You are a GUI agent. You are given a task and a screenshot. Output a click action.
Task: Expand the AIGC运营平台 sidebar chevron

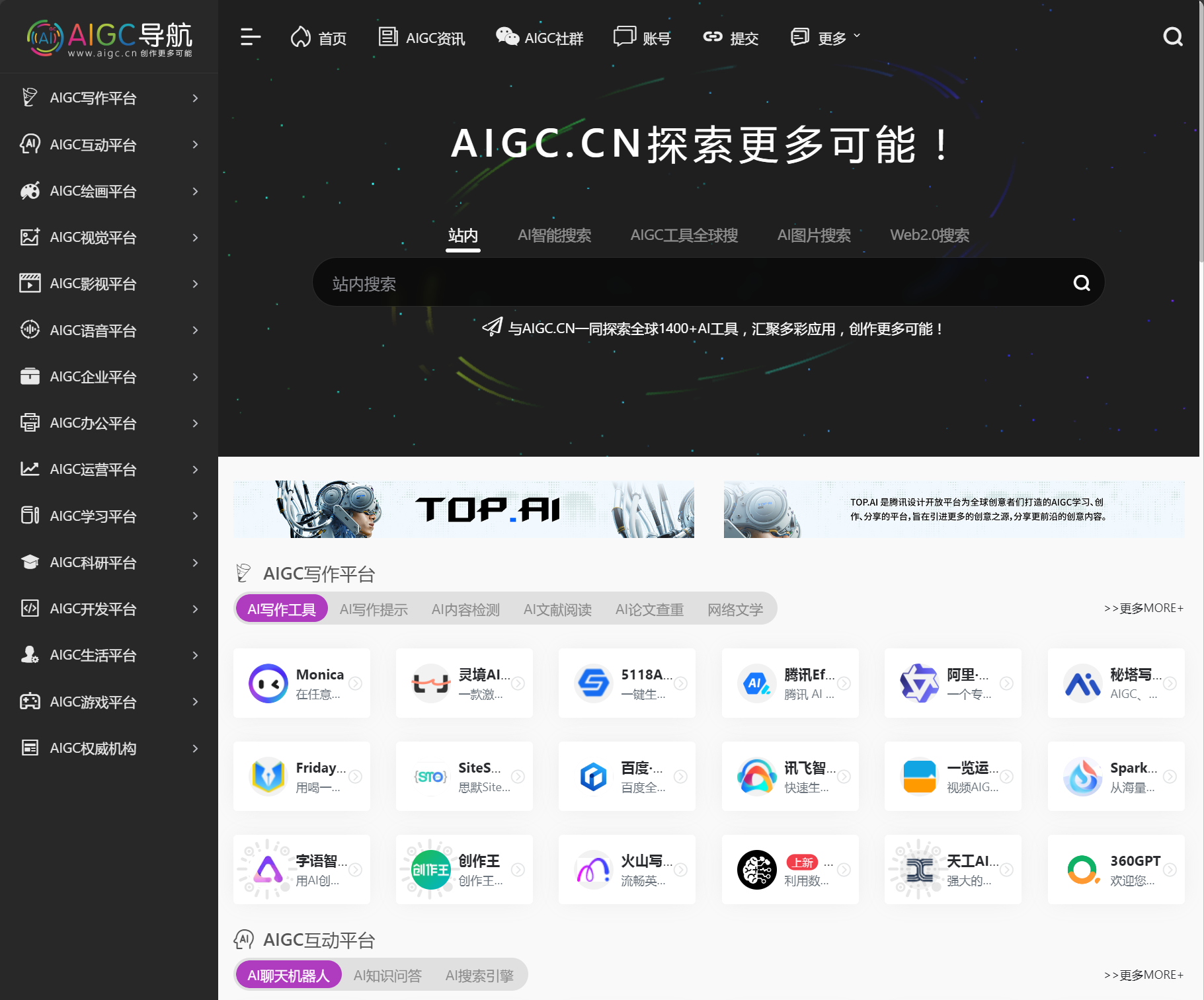pyautogui.click(x=195, y=469)
